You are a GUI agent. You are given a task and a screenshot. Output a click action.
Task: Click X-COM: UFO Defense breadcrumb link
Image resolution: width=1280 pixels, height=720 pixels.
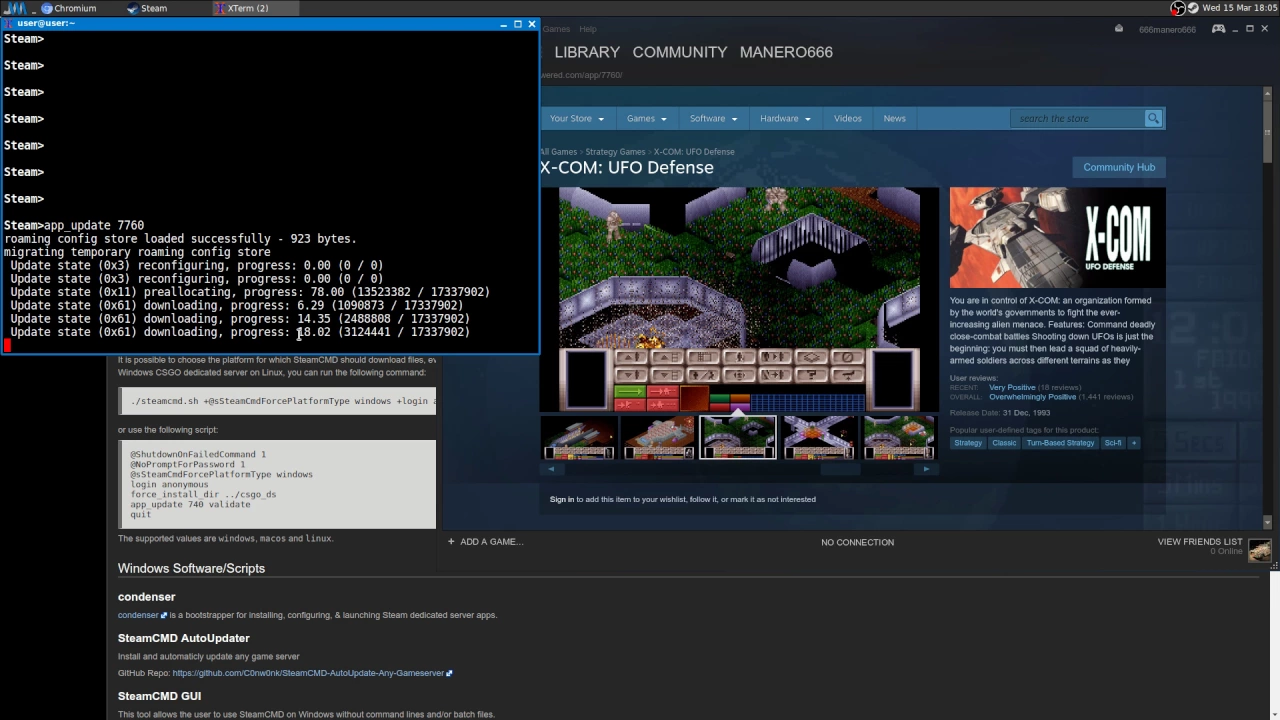pos(694,152)
